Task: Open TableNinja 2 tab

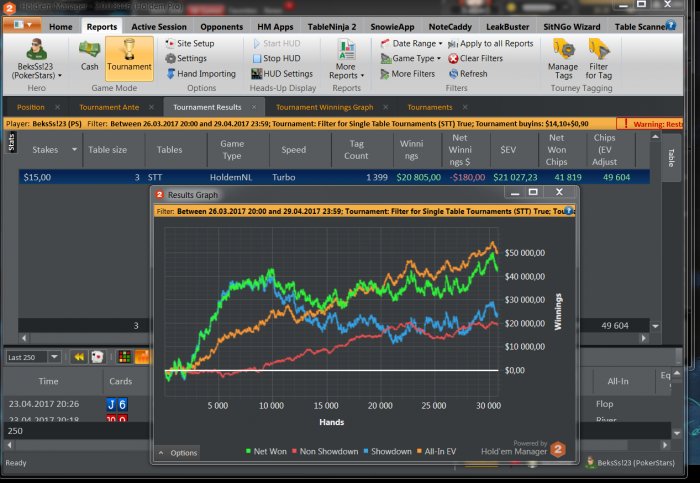Action: [x=332, y=27]
